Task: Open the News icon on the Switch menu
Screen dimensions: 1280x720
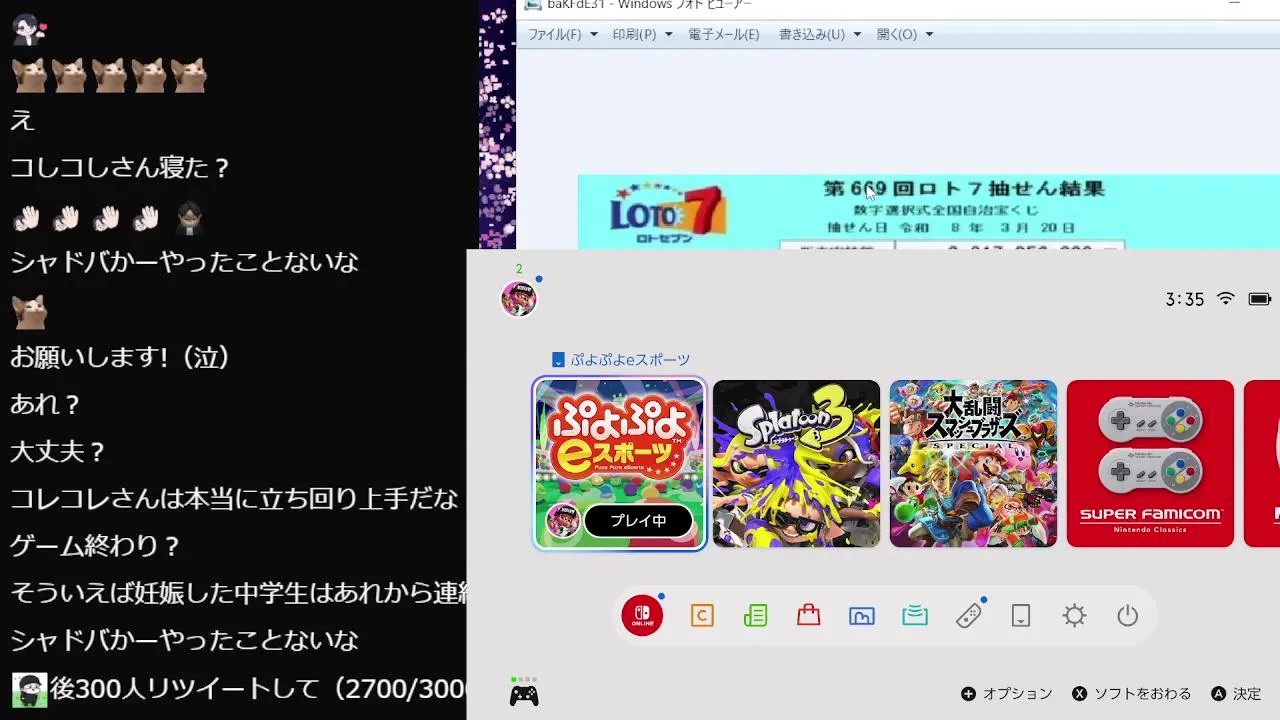Action: pyautogui.click(x=755, y=616)
